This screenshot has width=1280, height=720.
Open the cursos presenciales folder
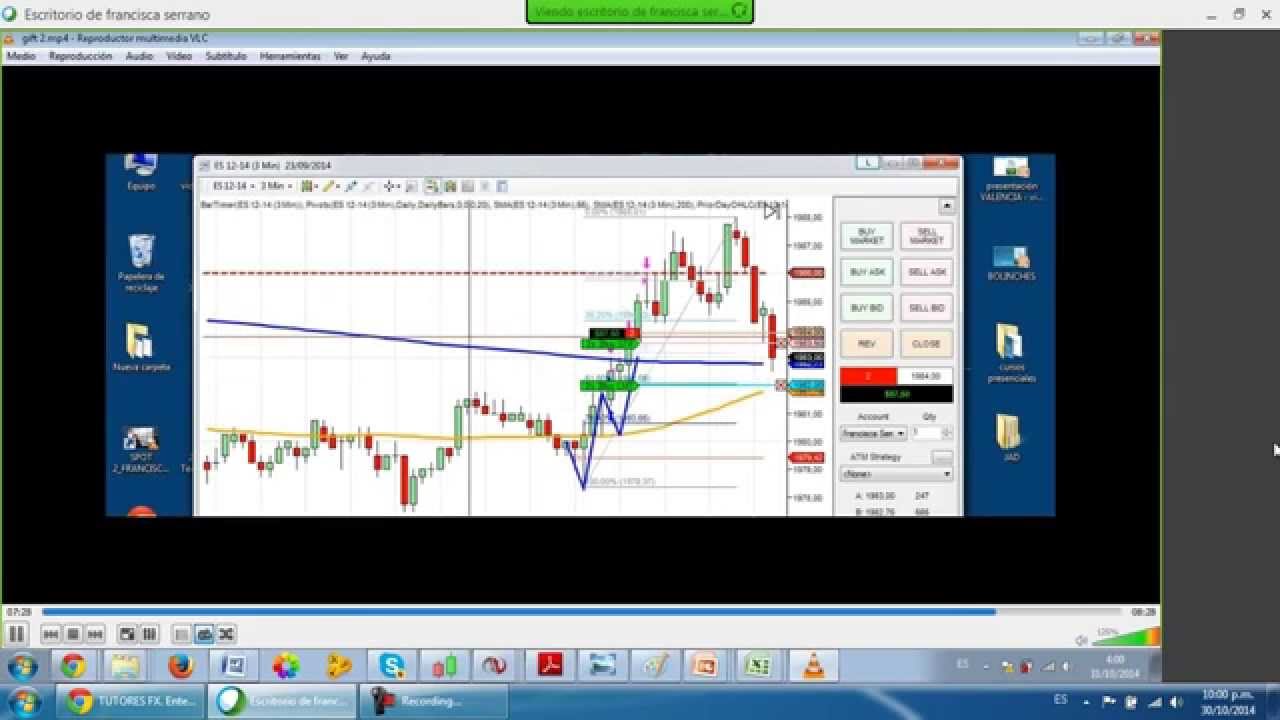point(1011,352)
